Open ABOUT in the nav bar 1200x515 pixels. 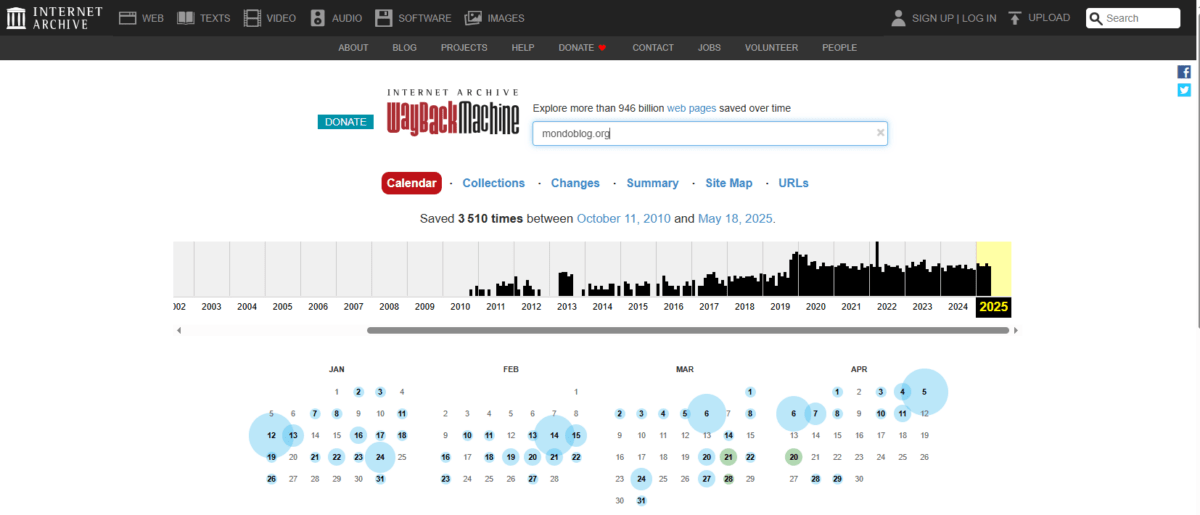[x=353, y=48]
